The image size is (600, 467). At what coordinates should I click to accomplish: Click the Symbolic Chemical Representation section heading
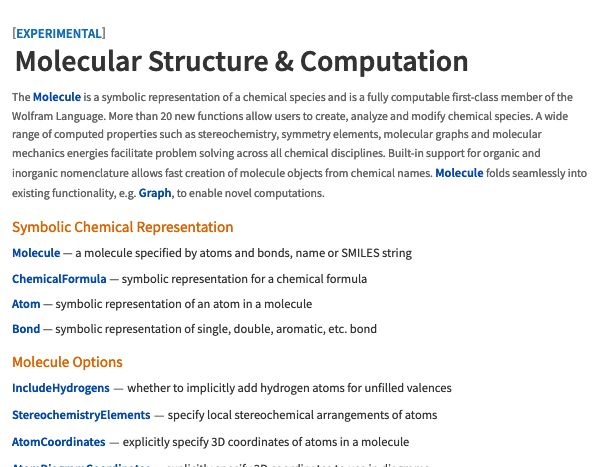pyautogui.click(x=122, y=227)
